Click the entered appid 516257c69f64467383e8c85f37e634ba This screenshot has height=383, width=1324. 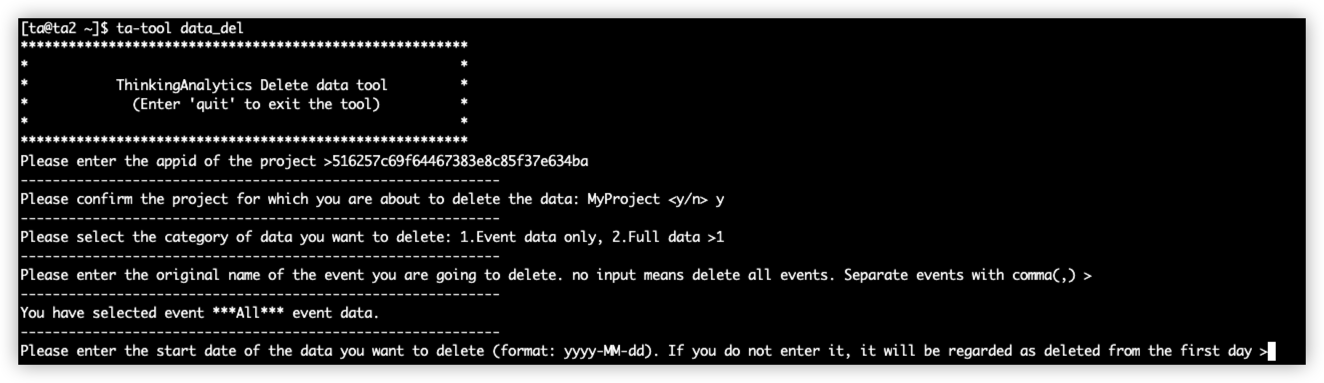click(x=459, y=160)
